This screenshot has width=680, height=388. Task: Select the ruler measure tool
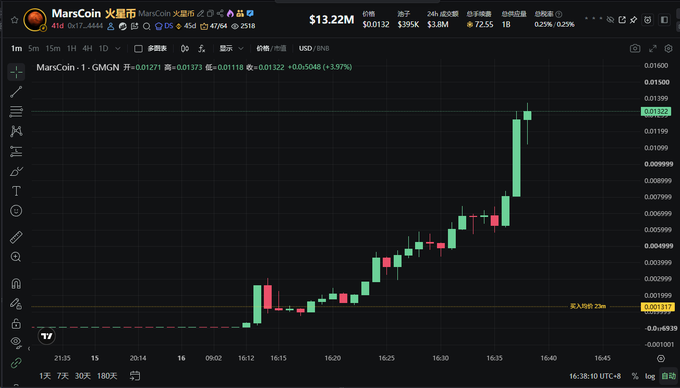point(16,237)
